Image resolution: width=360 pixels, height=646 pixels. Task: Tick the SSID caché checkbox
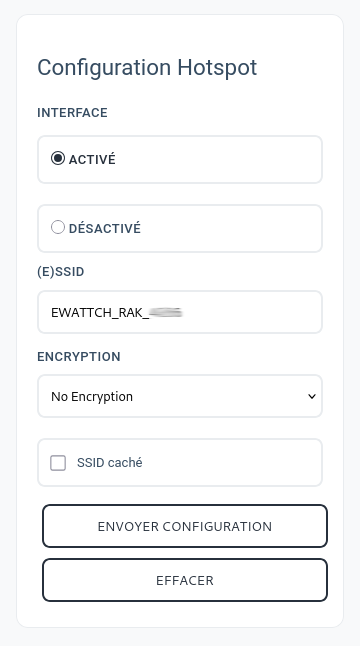[58, 463]
